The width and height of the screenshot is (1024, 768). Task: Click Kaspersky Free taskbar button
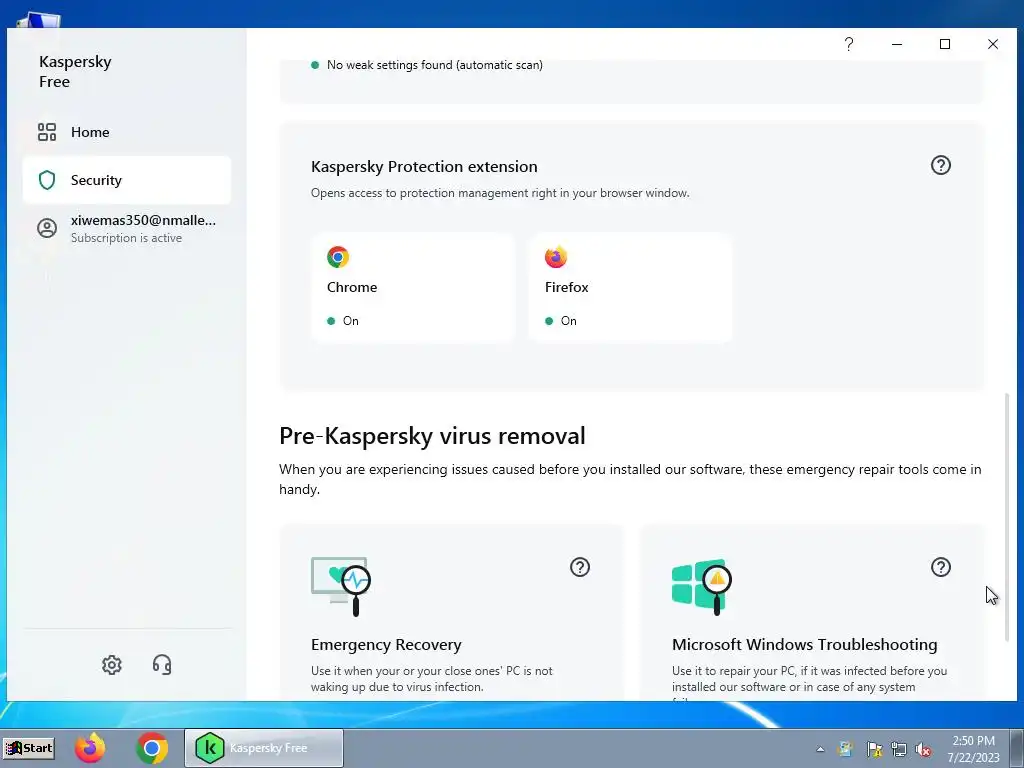click(x=264, y=748)
